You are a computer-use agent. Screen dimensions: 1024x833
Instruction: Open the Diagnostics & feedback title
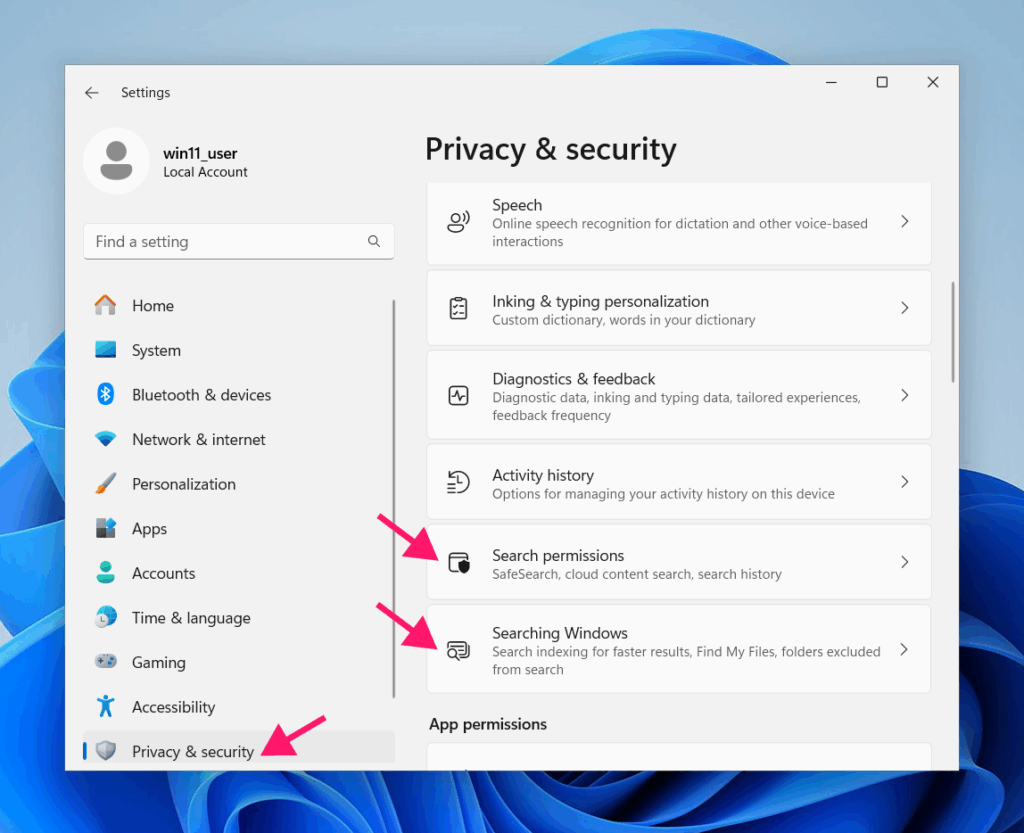tap(573, 379)
